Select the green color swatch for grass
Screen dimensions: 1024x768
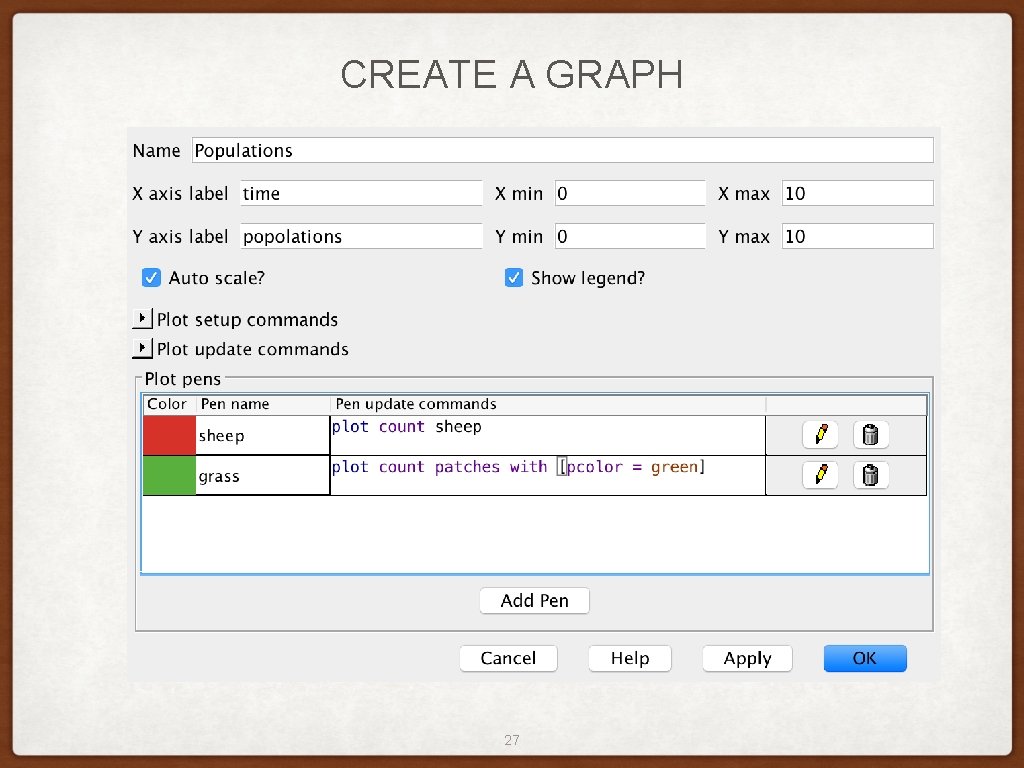[x=168, y=474]
